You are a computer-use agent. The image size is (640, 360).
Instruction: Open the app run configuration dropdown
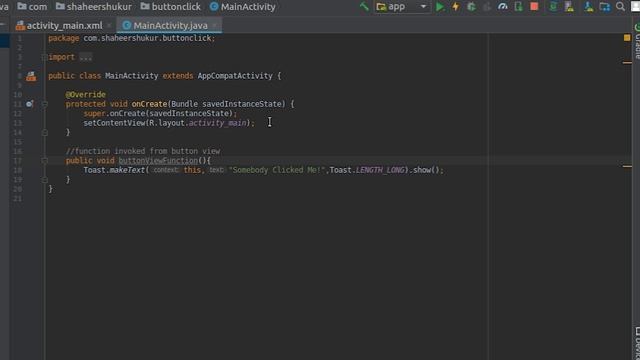pos(402,7)
